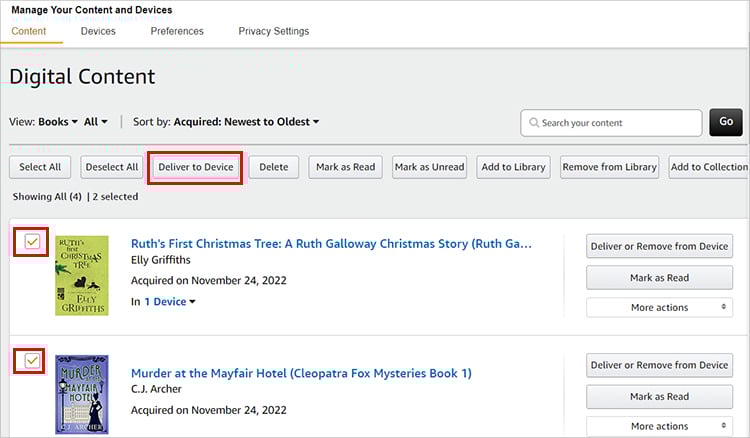
Task: Open More actions for Ruth's book
Action: tap(660, 307)
